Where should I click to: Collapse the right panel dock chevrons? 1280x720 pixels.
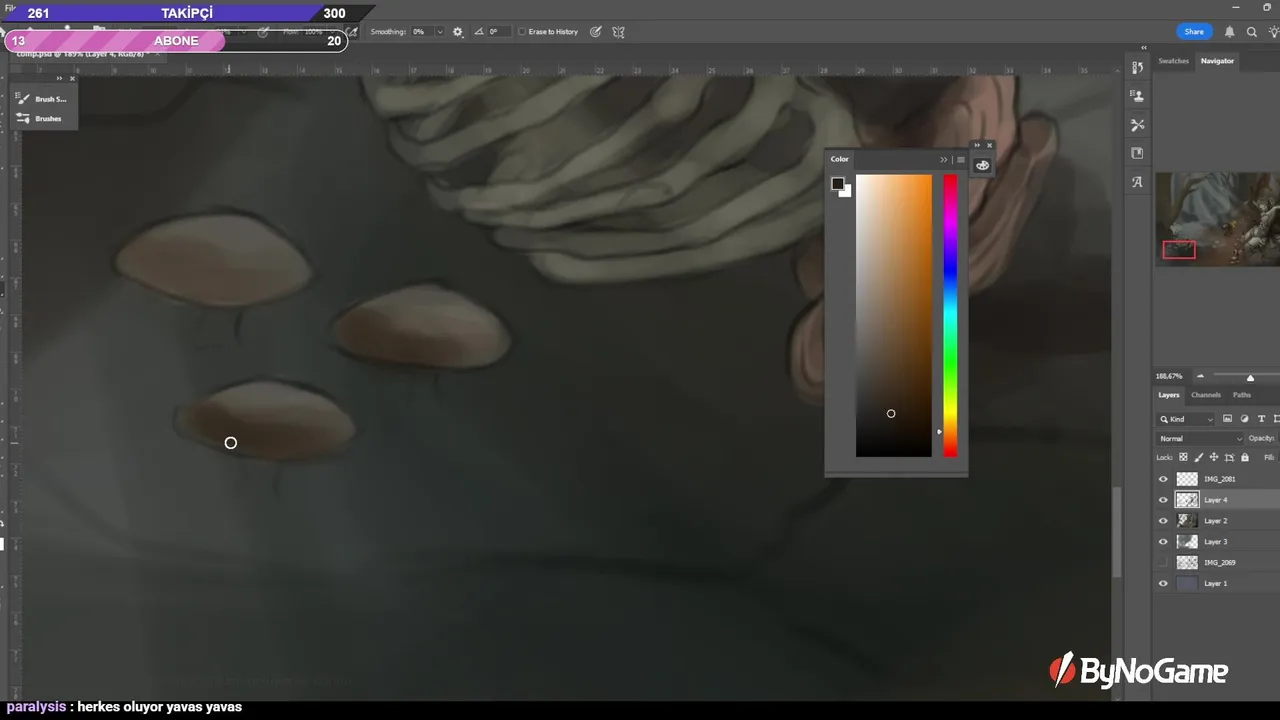tap(1144, 47)
